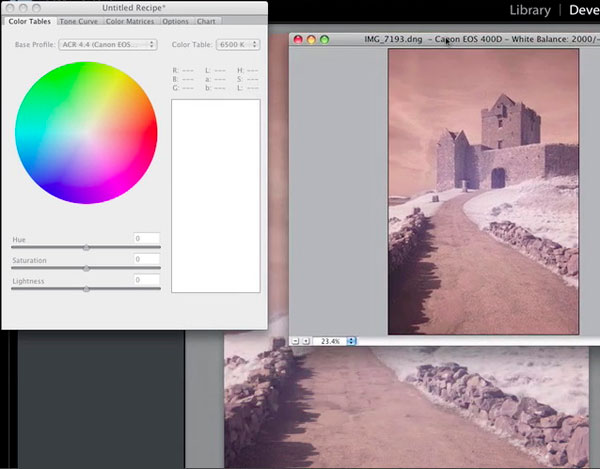The image size is (600, 469).
Task: Open the zoom percentage stepper arrows
Action: (x=352, y=341)
